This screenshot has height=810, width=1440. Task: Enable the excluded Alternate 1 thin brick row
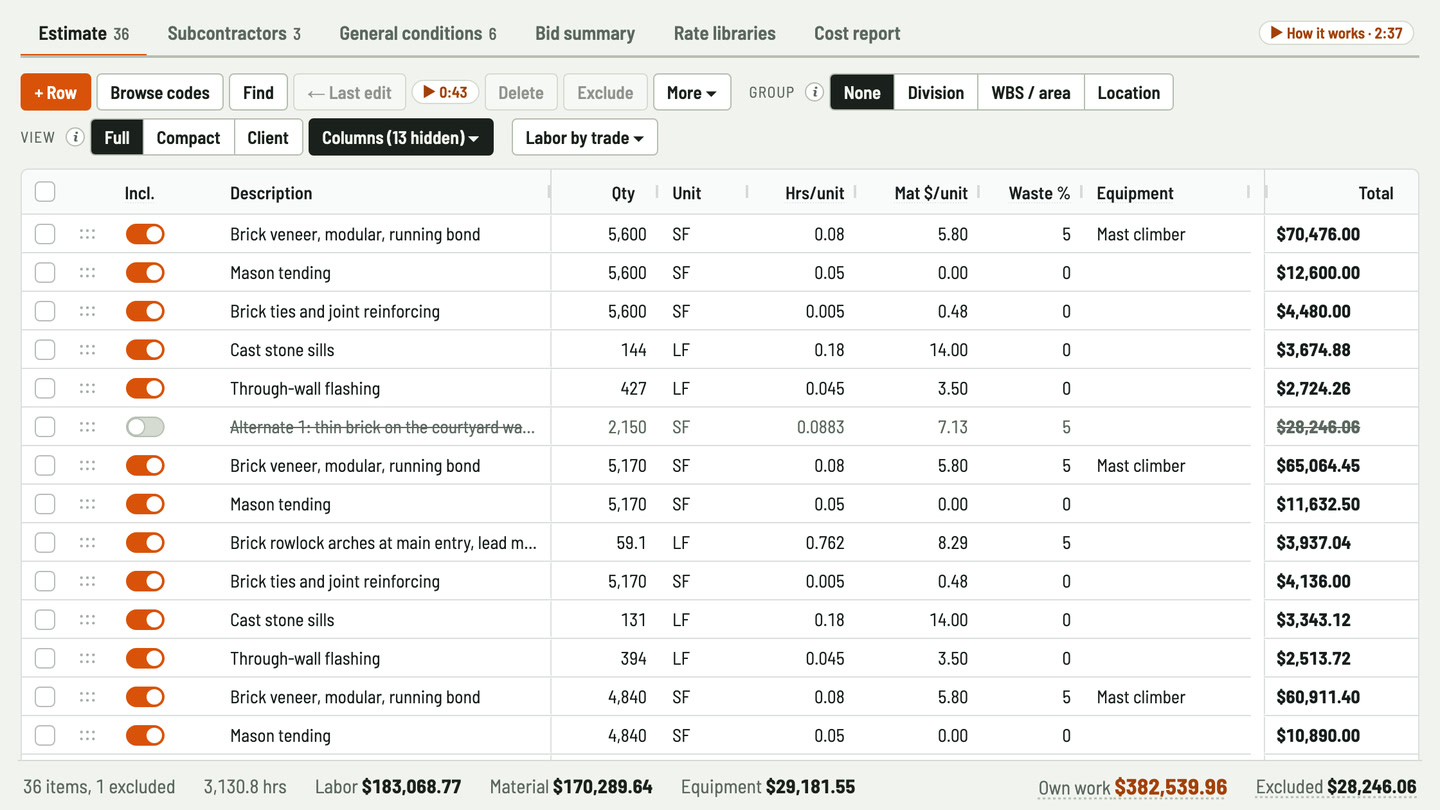pyautogui.click(x=145, y=427)
